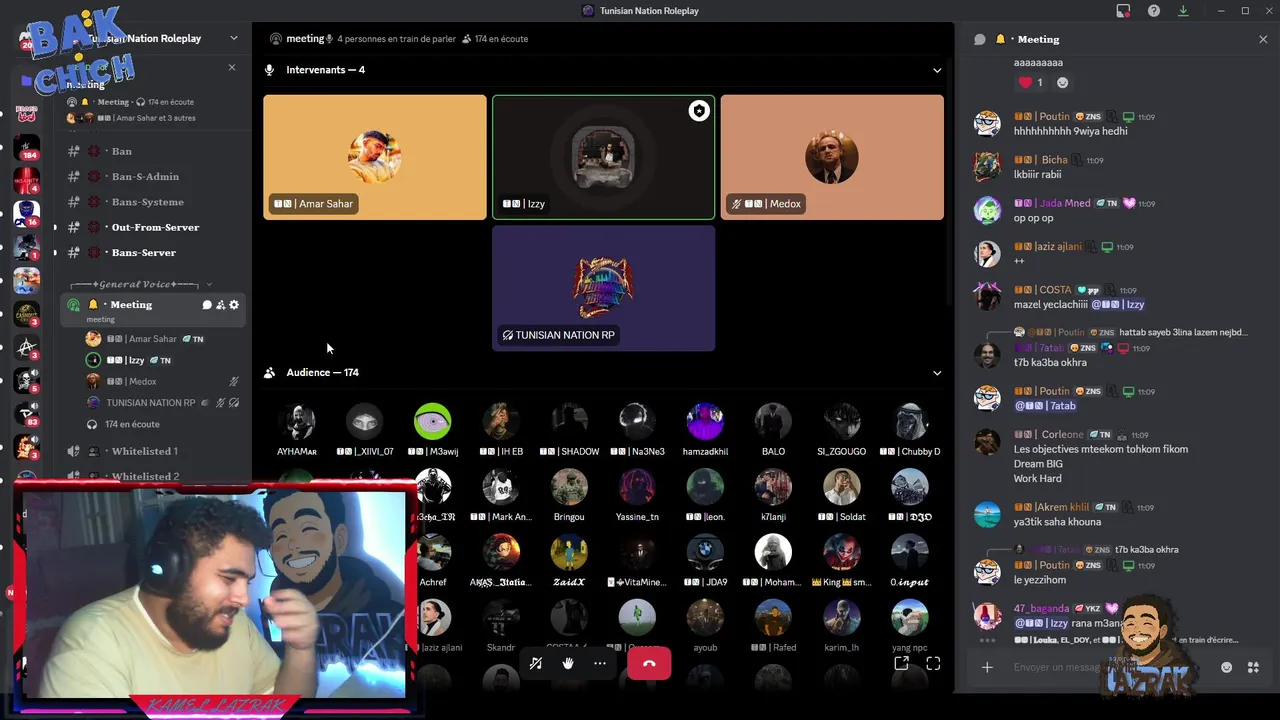Click the chat bubble icon beside Meeting header
The image size is (1280, 720).
[980, 39]
